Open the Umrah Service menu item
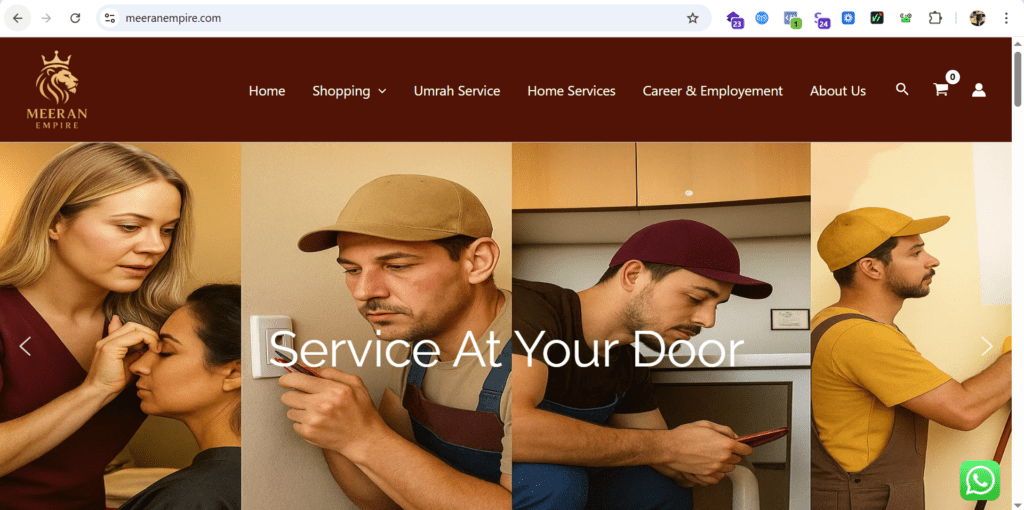Image resolution: width=1024 pixels, height=510 pixels. coord(456,91)
